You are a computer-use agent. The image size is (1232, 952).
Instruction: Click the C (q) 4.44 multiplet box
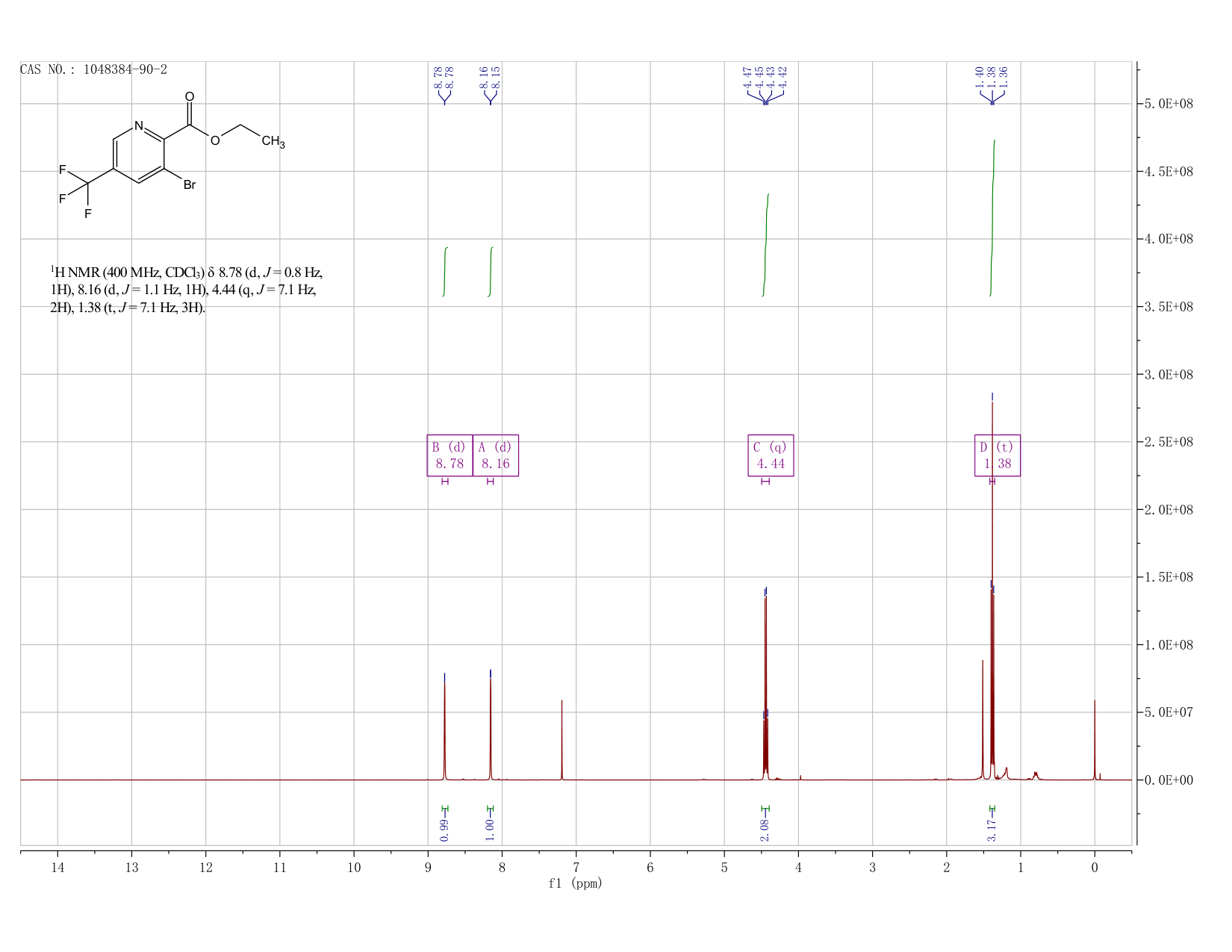(x=771, y=455)
